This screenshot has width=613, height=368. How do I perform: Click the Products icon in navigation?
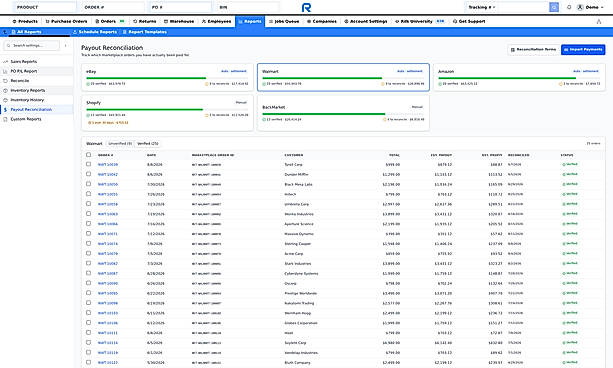click(14, 22)
